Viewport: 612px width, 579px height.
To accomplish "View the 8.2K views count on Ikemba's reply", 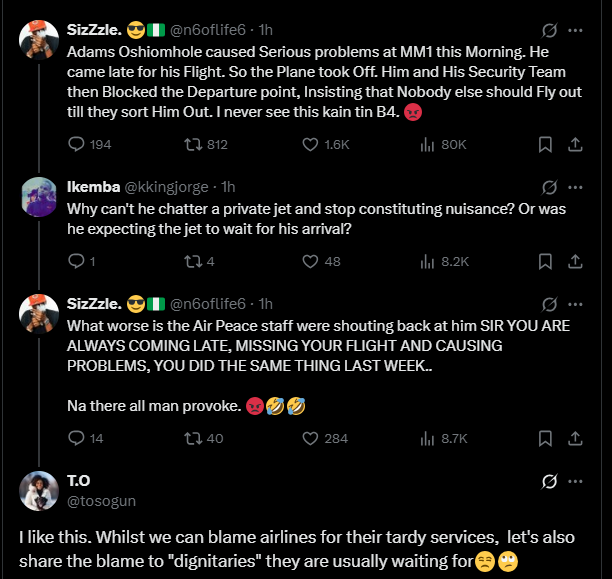I will click(x=445, y=261).
